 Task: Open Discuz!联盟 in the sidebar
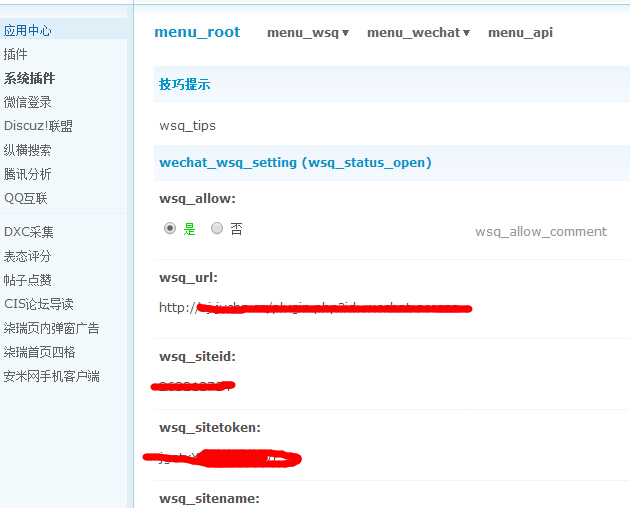38,126
